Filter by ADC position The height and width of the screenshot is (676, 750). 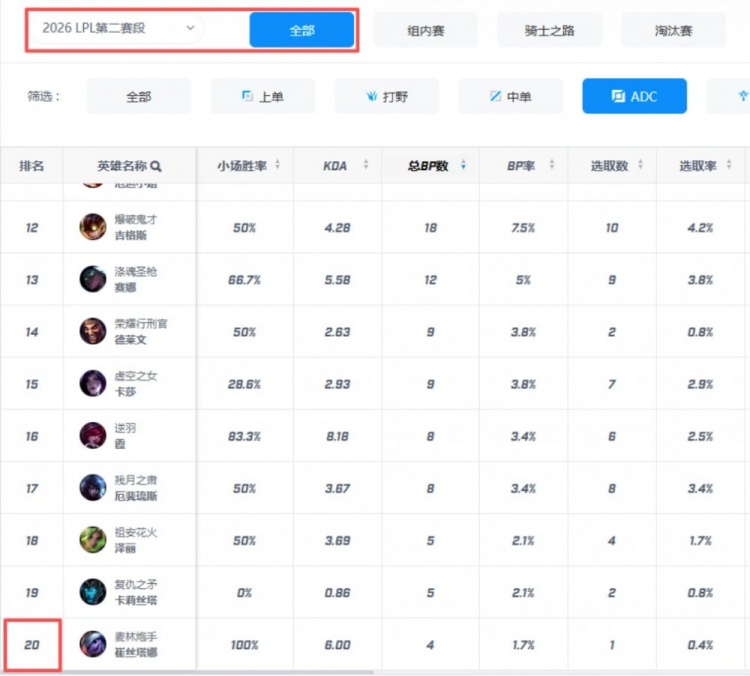tap(634, 96)
